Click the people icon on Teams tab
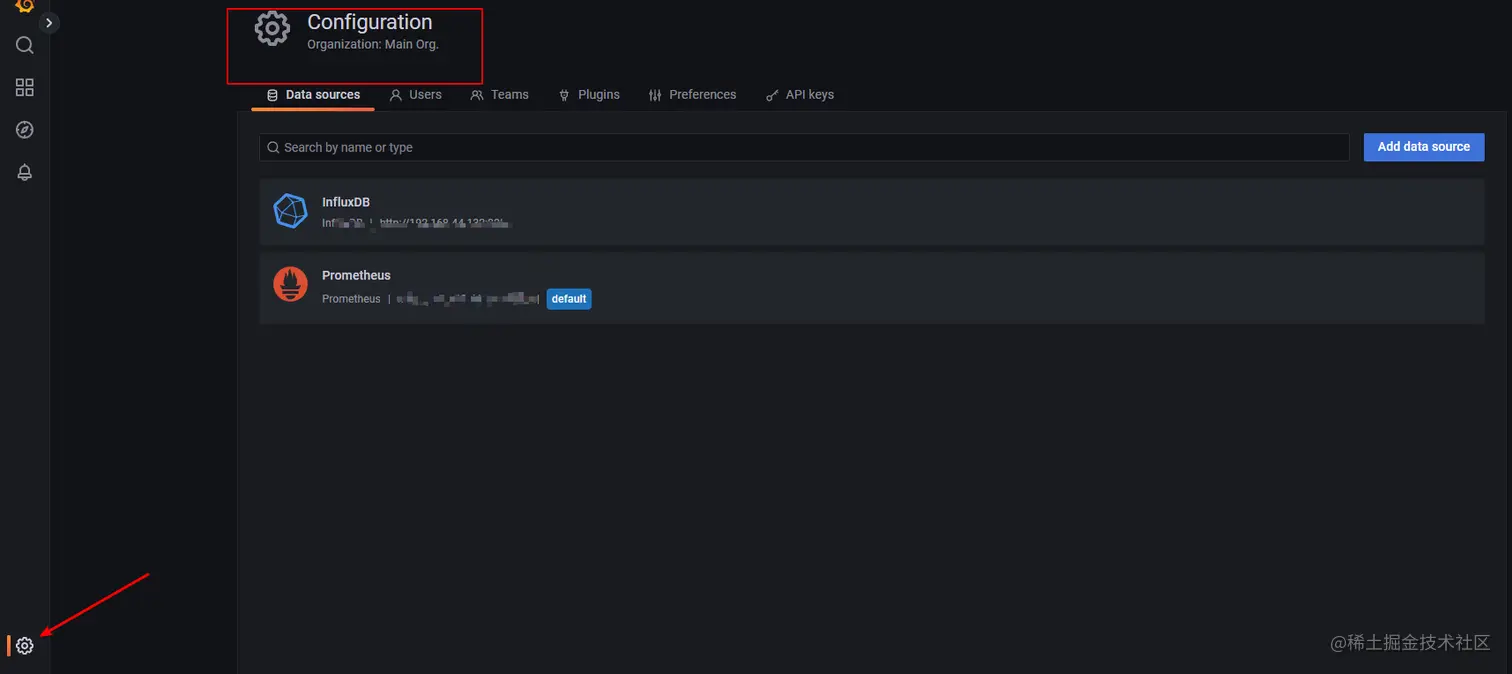 pyautogui.click(x=477, y=95)
